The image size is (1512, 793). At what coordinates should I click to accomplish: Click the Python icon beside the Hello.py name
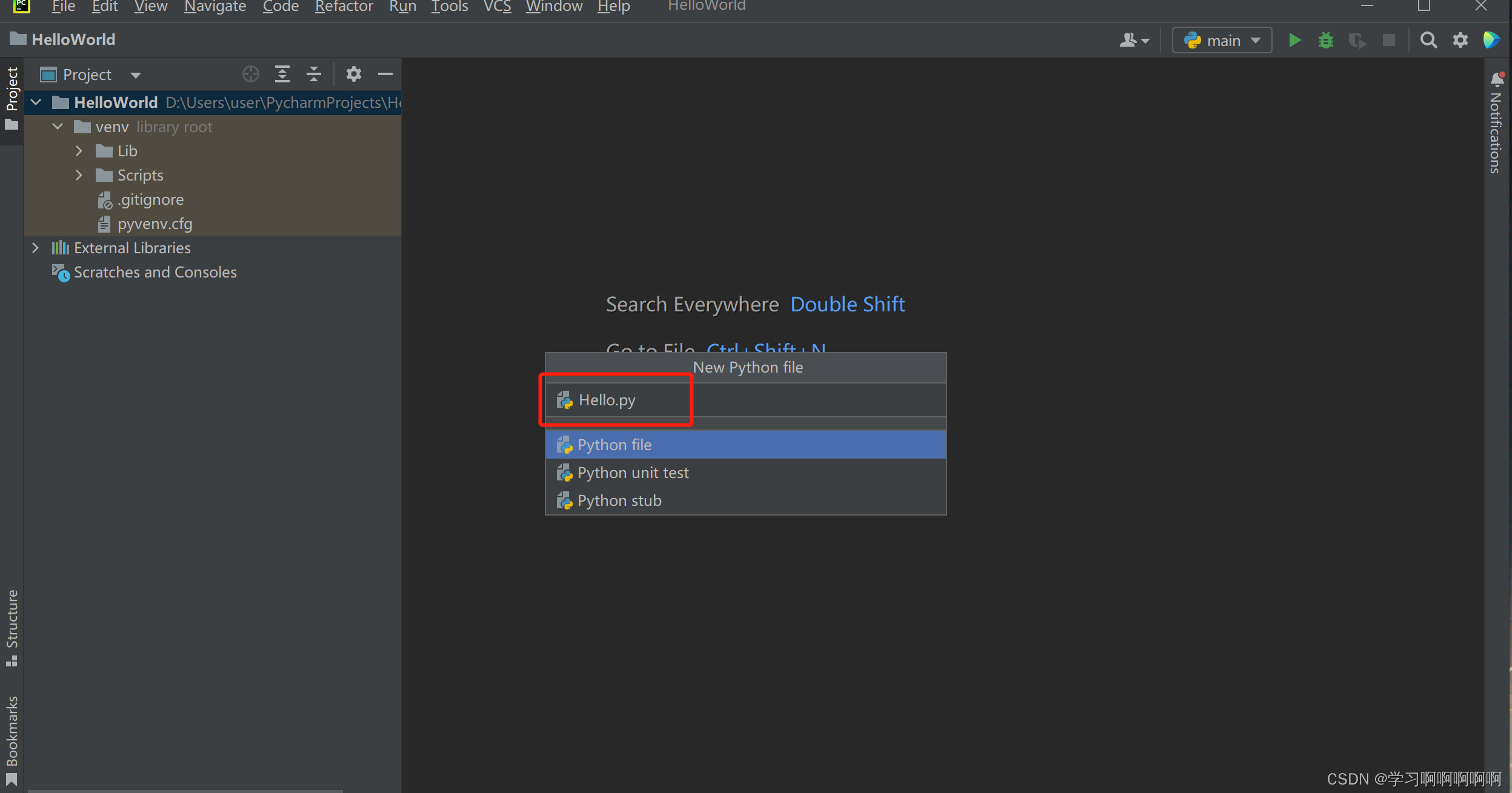(564, 400)
